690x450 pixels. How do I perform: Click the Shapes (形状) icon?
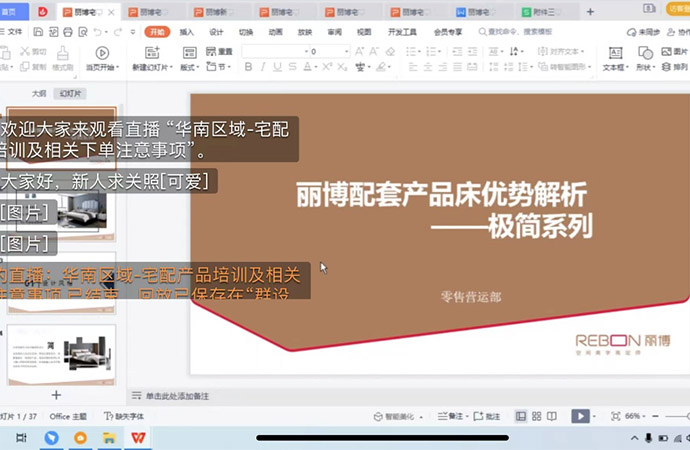[645, 53]
